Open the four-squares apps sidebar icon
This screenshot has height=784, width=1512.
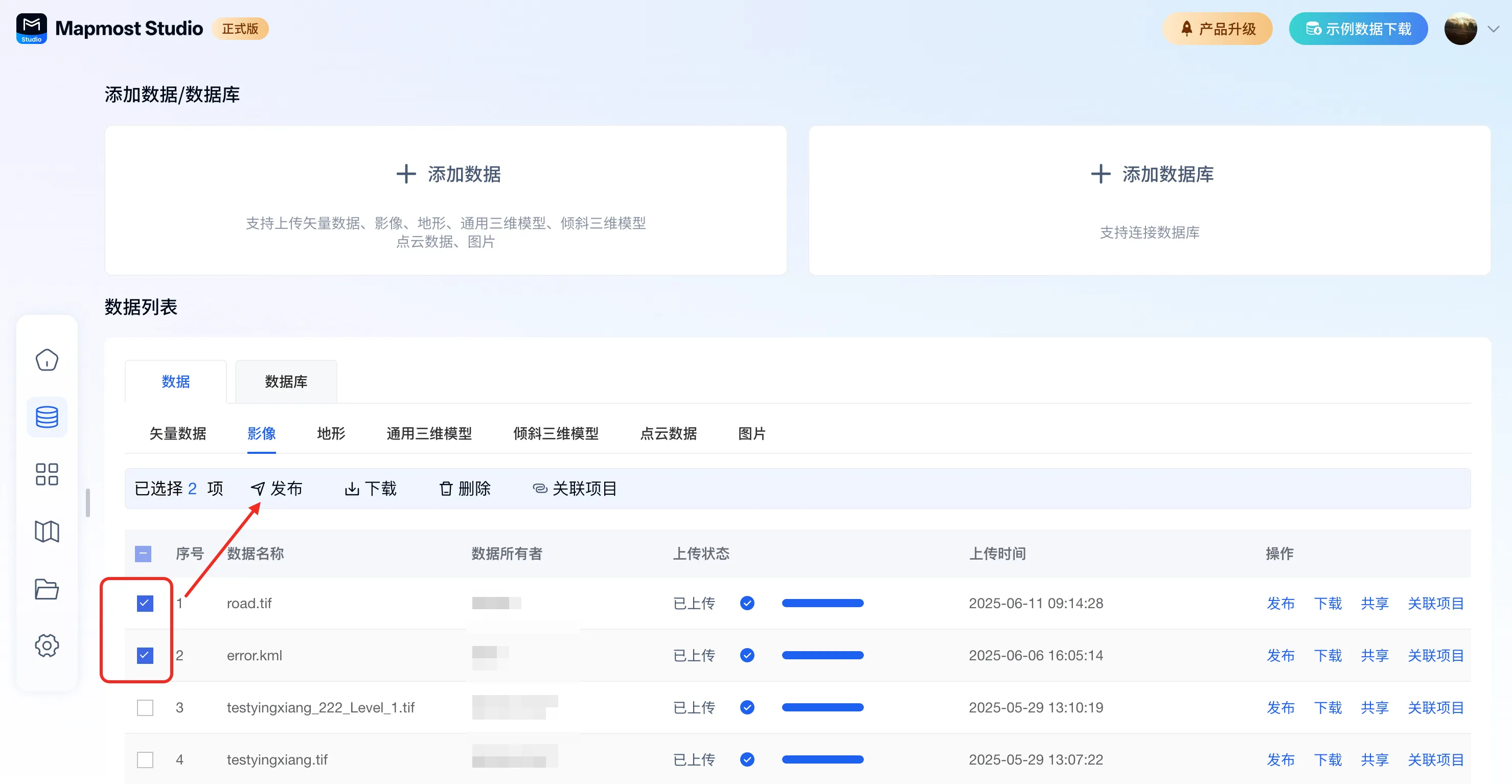click(x=47, y=474)
